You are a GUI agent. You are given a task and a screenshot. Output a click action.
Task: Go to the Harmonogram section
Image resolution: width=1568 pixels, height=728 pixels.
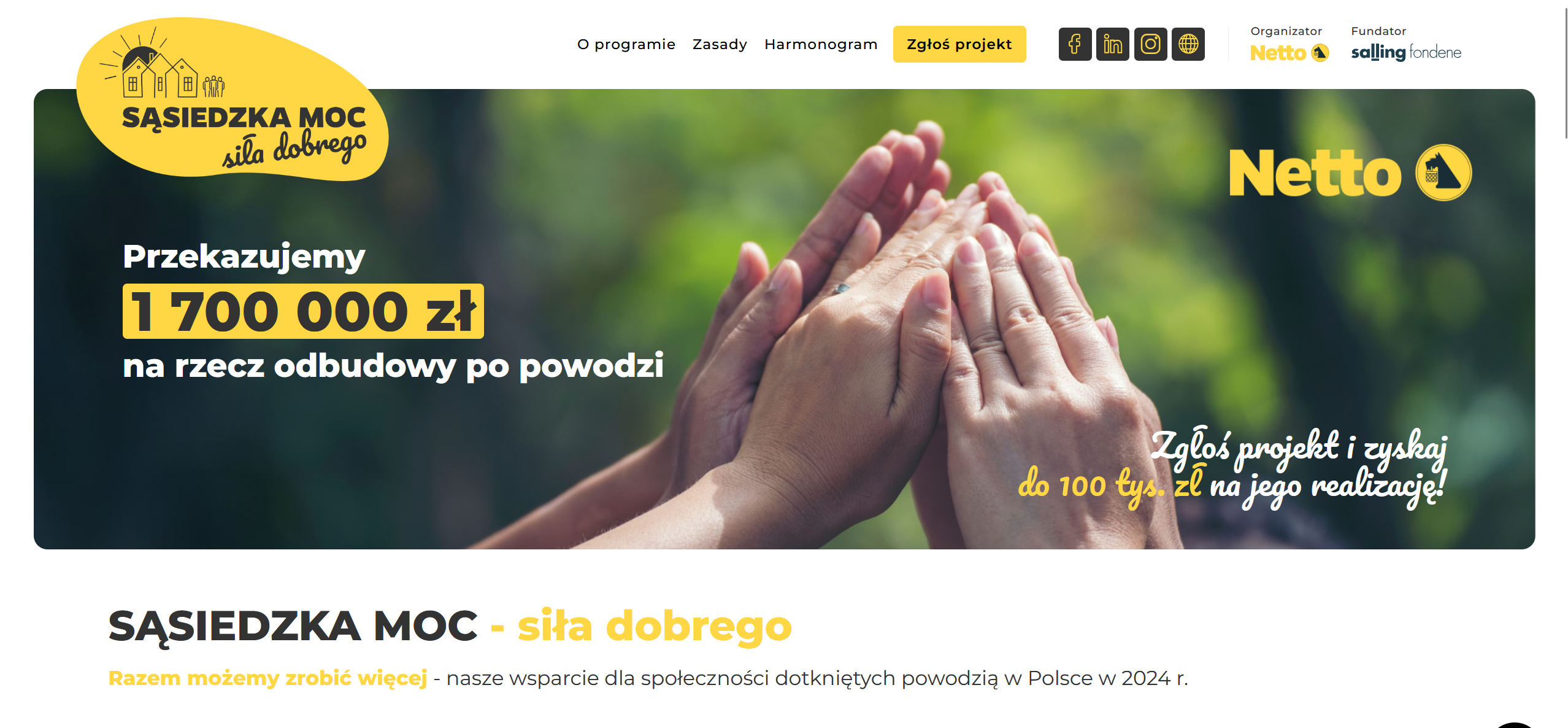click(x=821, y=44)
